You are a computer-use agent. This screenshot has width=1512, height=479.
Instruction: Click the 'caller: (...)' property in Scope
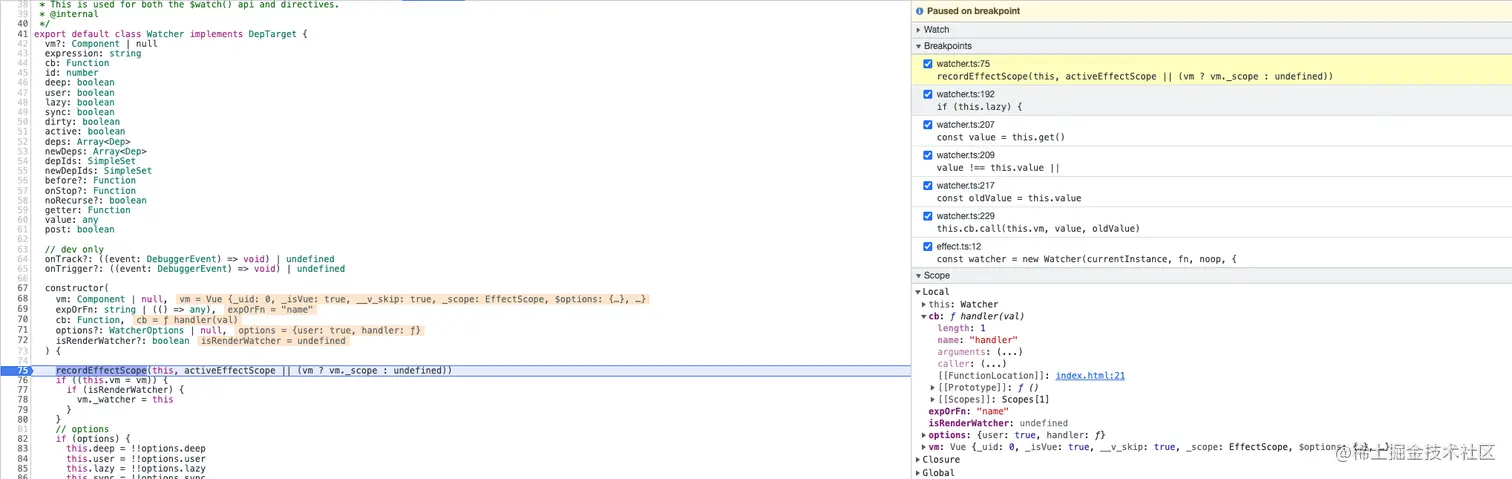click(x=971, y=364)
